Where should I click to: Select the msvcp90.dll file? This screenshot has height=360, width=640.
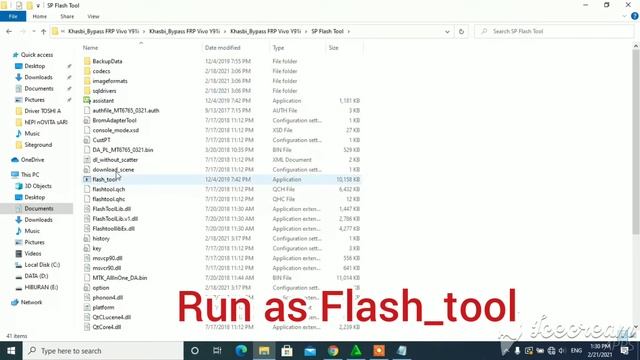pos(107,258)
